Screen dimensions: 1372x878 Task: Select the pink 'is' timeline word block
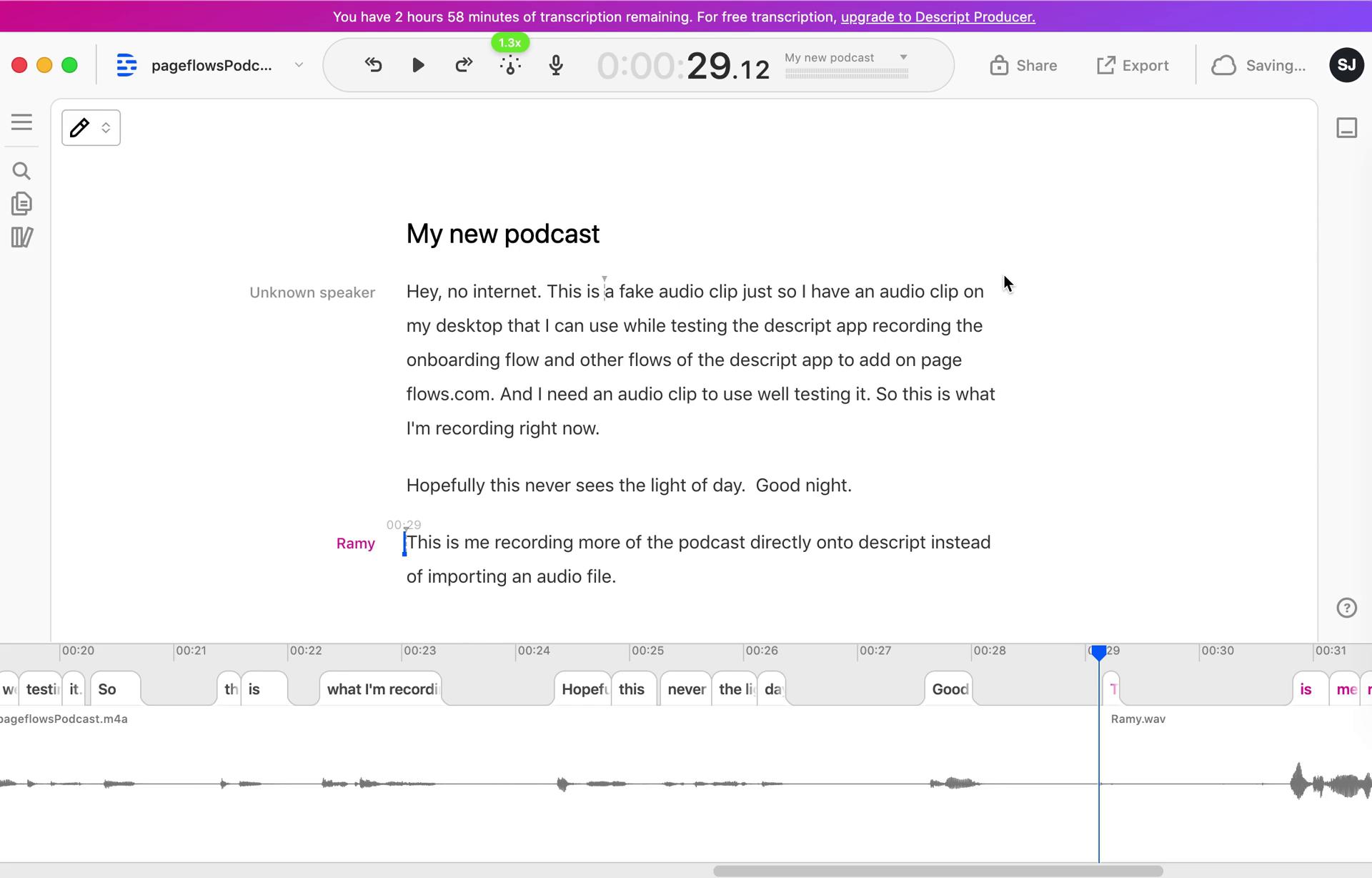(x=1311, y=689)
